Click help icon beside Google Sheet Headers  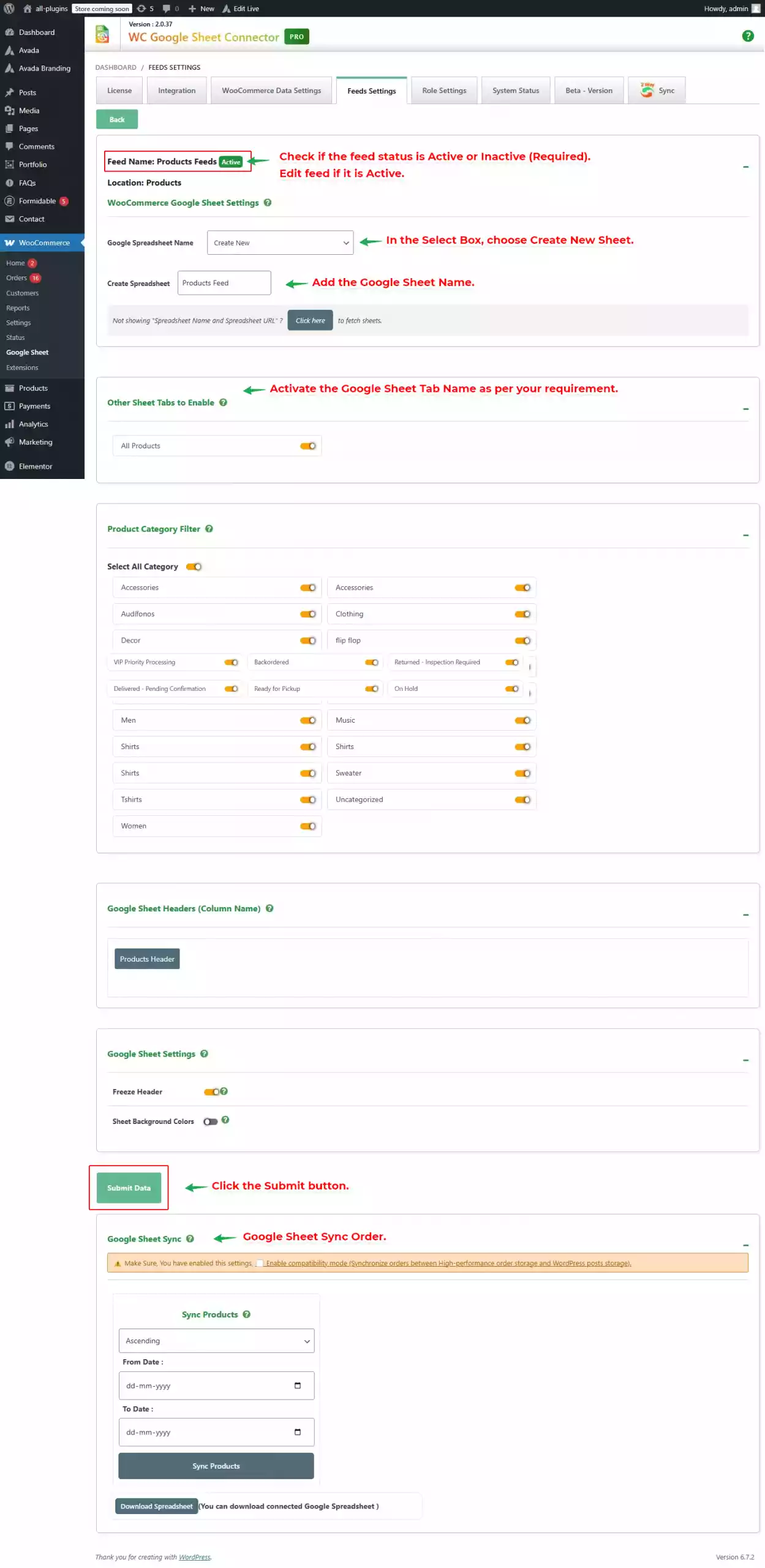pos(269,908)
